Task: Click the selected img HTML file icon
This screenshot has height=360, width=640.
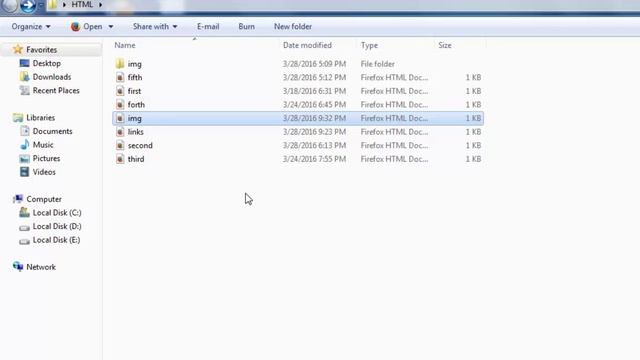Action: (x=120, y=118)
